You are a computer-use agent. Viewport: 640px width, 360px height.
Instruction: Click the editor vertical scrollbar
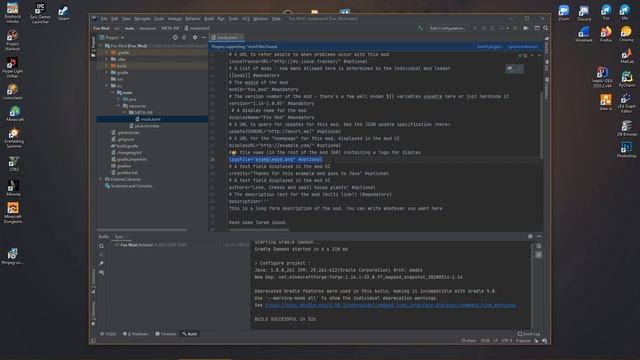click(542, 125)
